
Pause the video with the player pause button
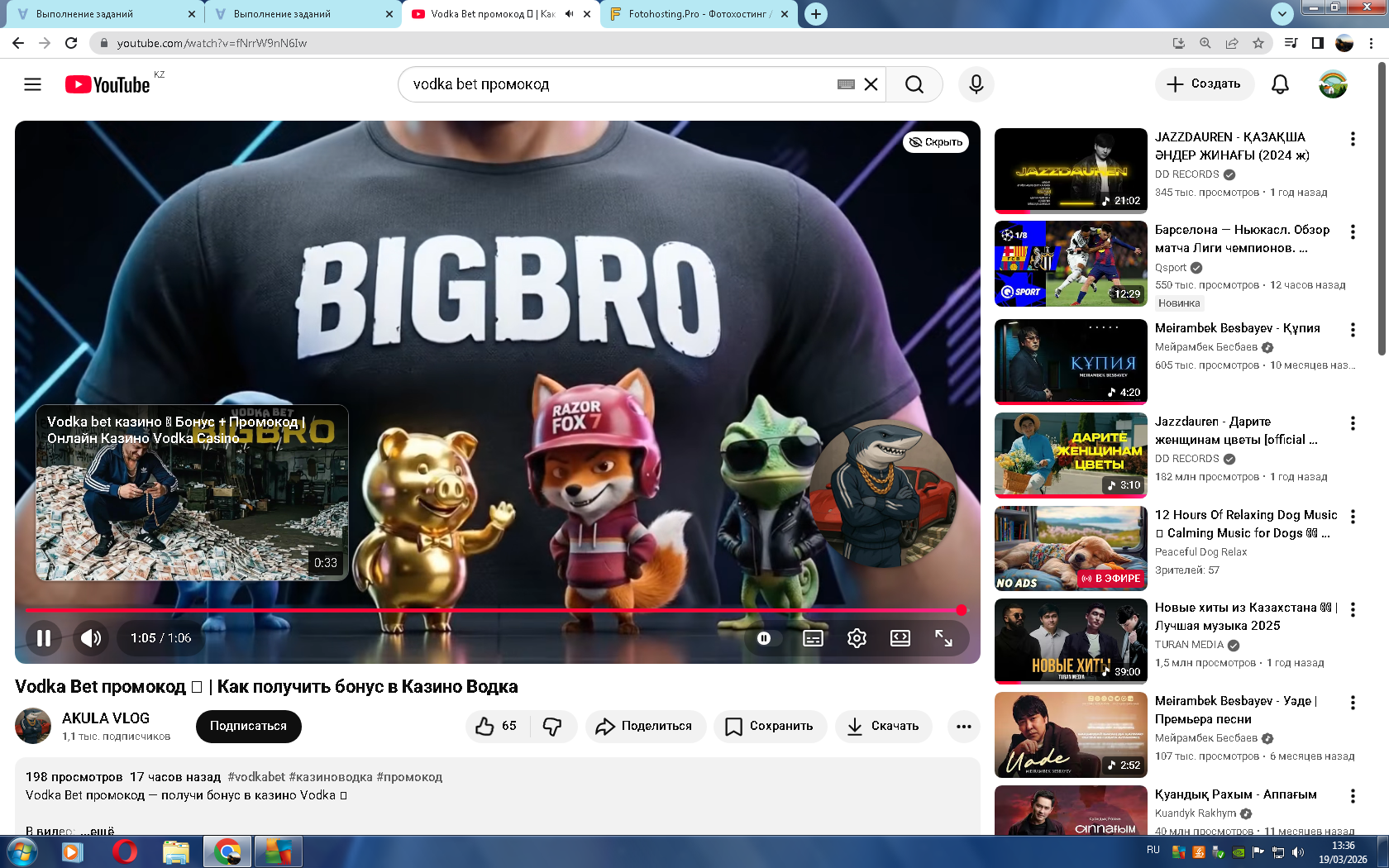coord(44,638)
